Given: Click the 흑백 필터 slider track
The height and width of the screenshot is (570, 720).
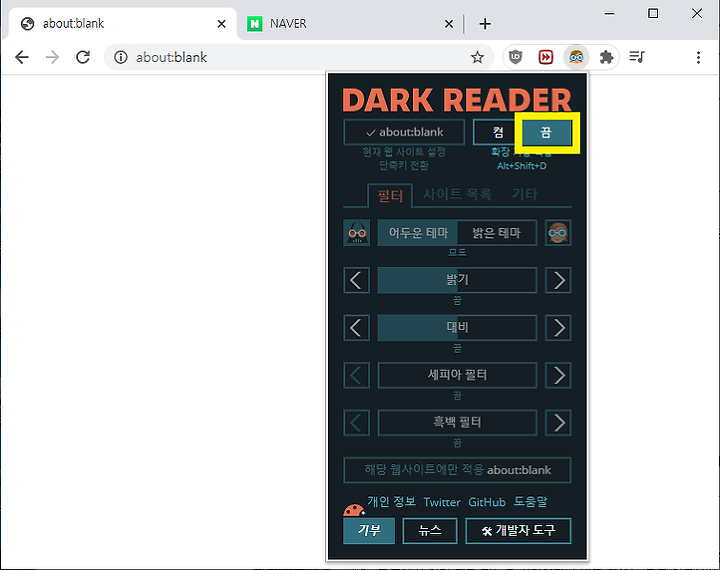Looking at the screenshot, I should [x=457, y=423].
